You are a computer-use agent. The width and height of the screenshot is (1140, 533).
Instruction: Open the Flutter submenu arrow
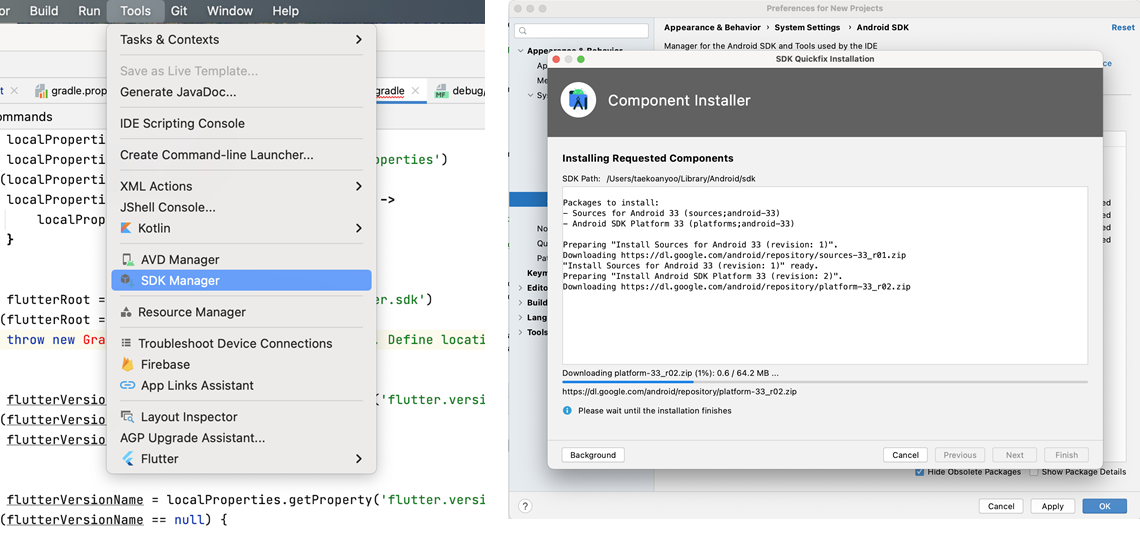click(x=358, y=459)
